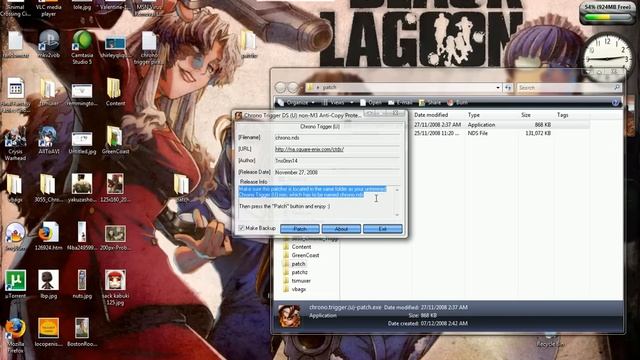This screenshot has height=360, width=640.
Task: Open the Crysis Warhead desktop shortcut
Action: pyautogui.click(x=15, y=143)
